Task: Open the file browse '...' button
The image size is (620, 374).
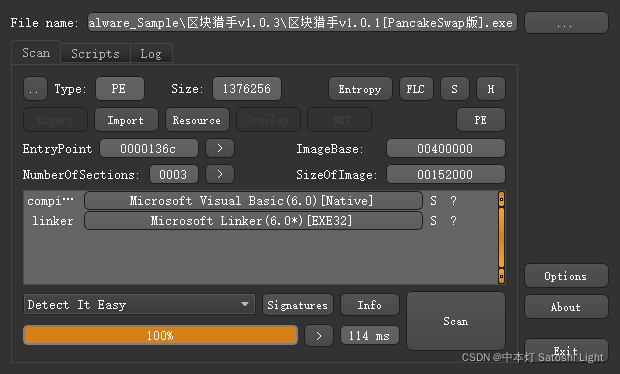Action: (x=566, y=23)
